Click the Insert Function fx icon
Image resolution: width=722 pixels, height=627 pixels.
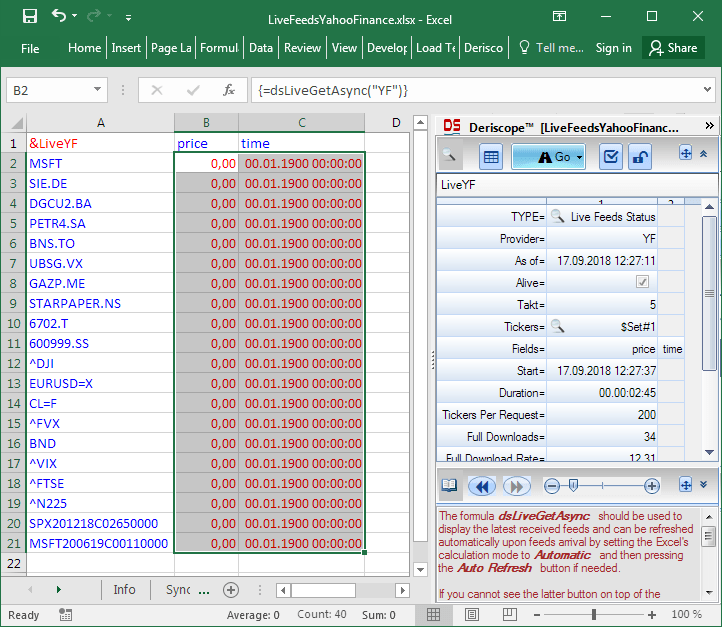click(229, 90)
